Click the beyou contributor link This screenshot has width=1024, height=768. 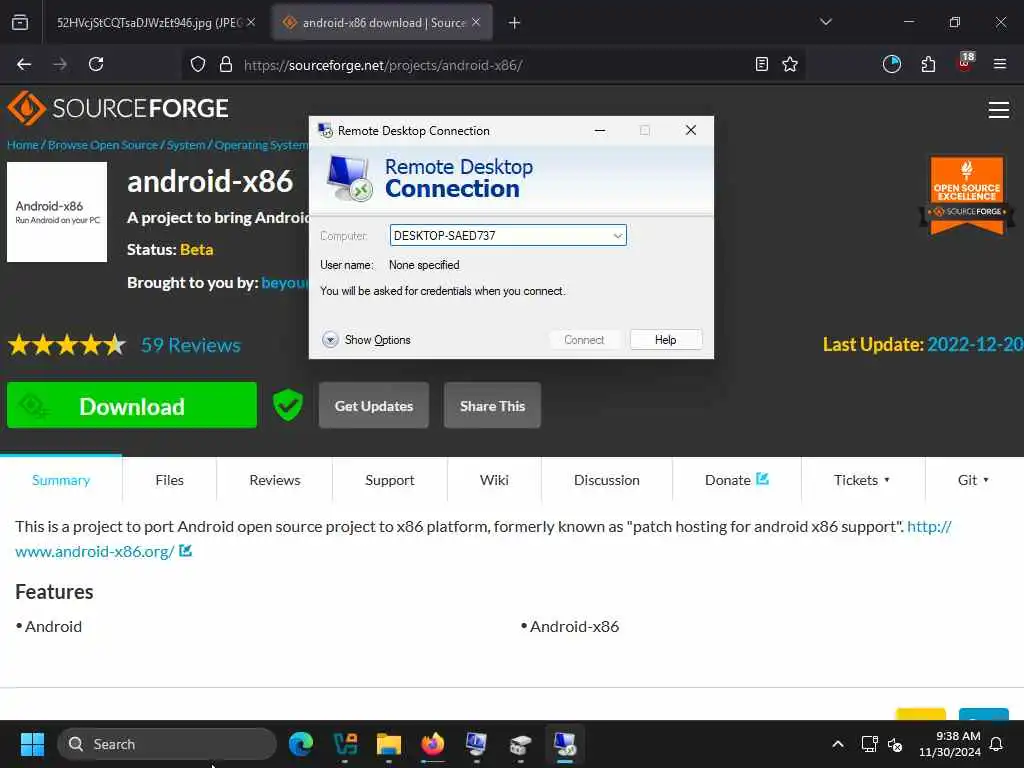285,283
